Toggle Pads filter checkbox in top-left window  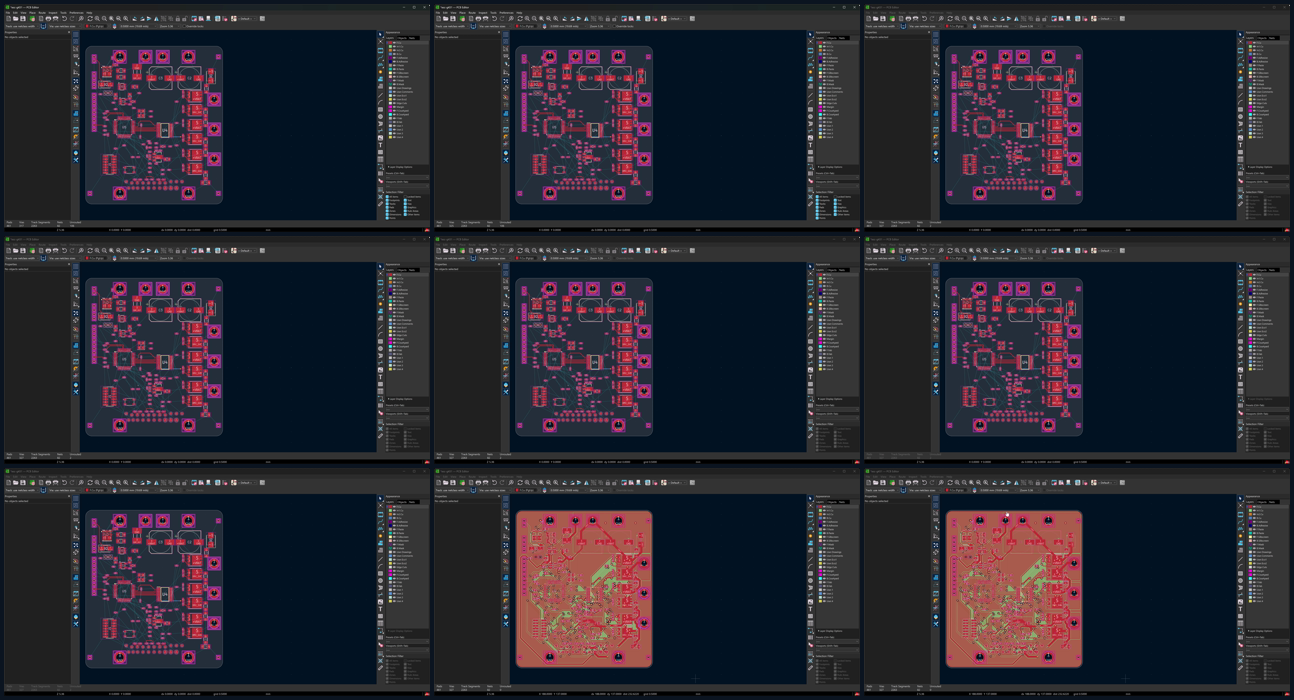[387, 208]
